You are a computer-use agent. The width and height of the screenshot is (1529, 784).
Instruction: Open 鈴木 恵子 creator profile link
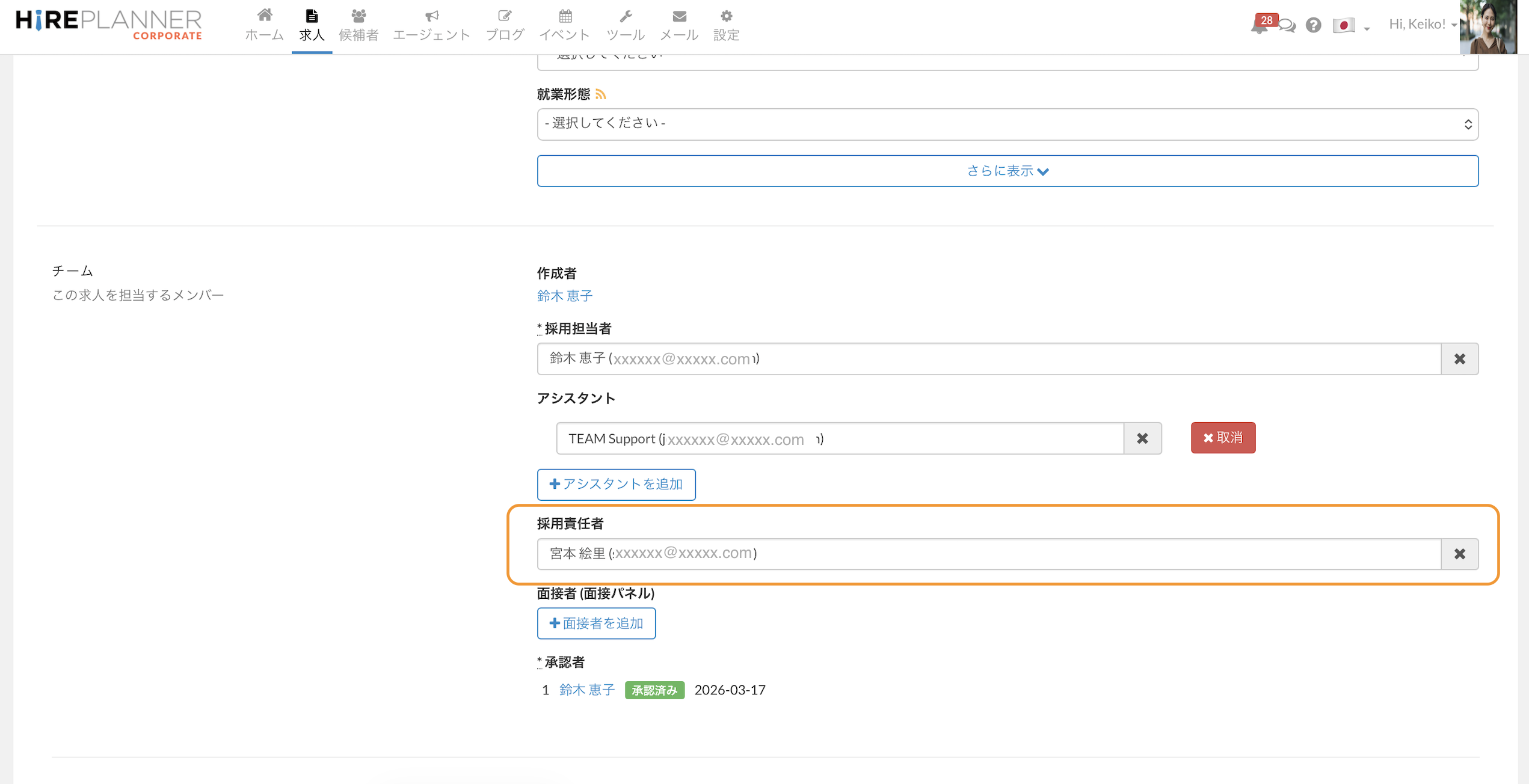[564, 296]
